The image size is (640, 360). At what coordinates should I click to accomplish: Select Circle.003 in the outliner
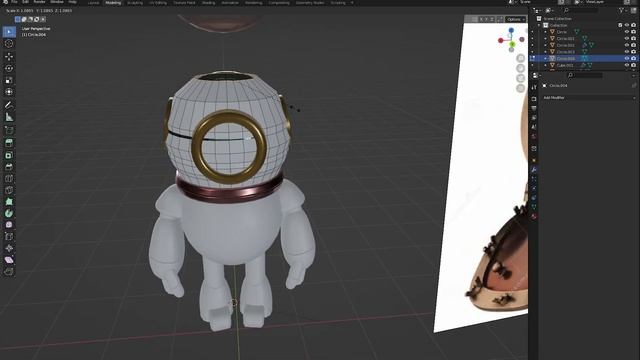[566, 52]
